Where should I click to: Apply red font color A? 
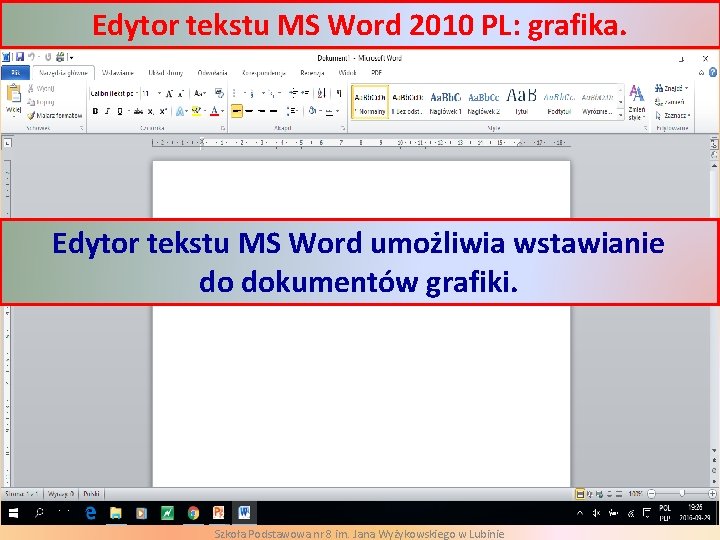point(214,111)
